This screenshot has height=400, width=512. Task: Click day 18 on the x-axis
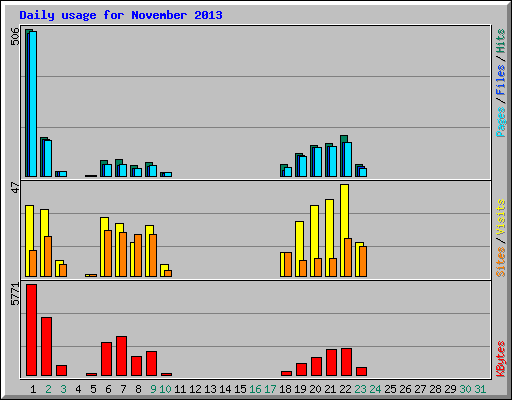[x=285, y=389]
